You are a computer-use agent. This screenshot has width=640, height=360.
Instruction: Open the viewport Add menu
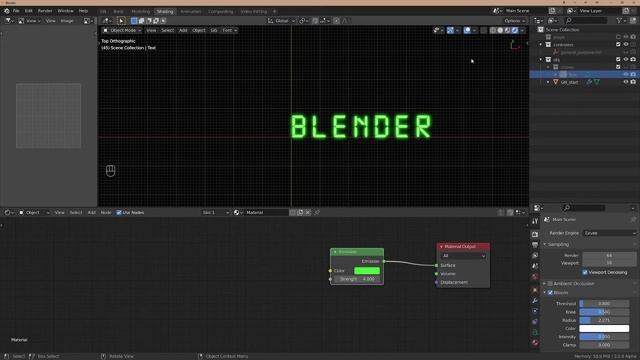click(183, 30)
